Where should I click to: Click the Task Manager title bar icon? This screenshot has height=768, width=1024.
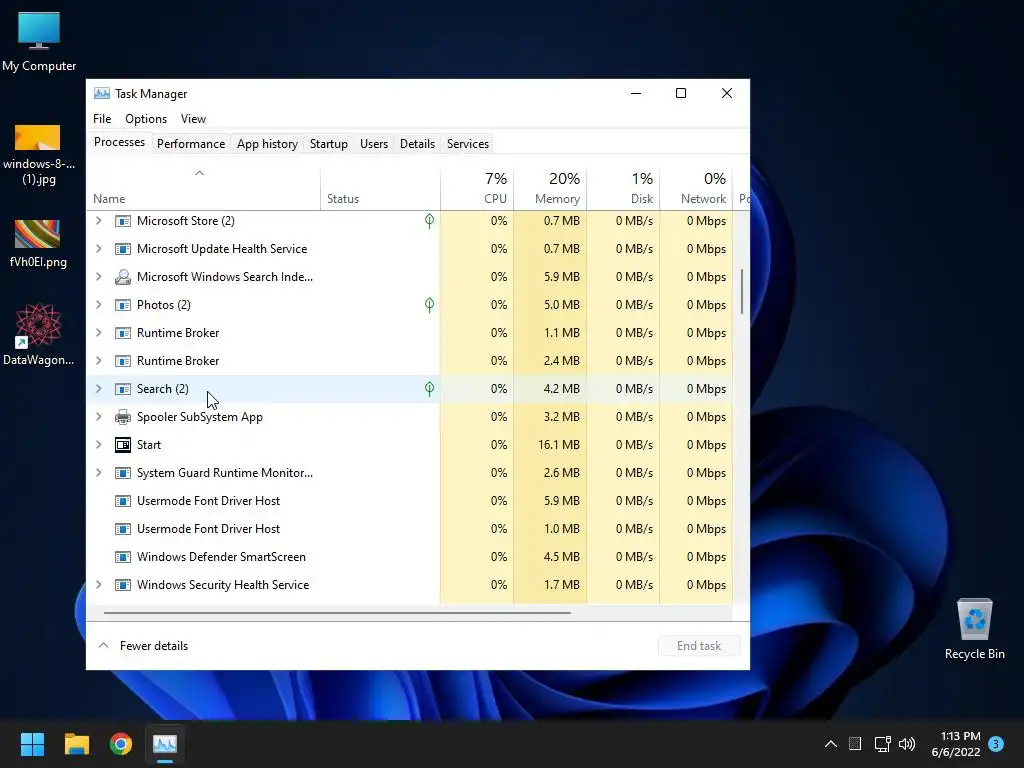[102, 93]
